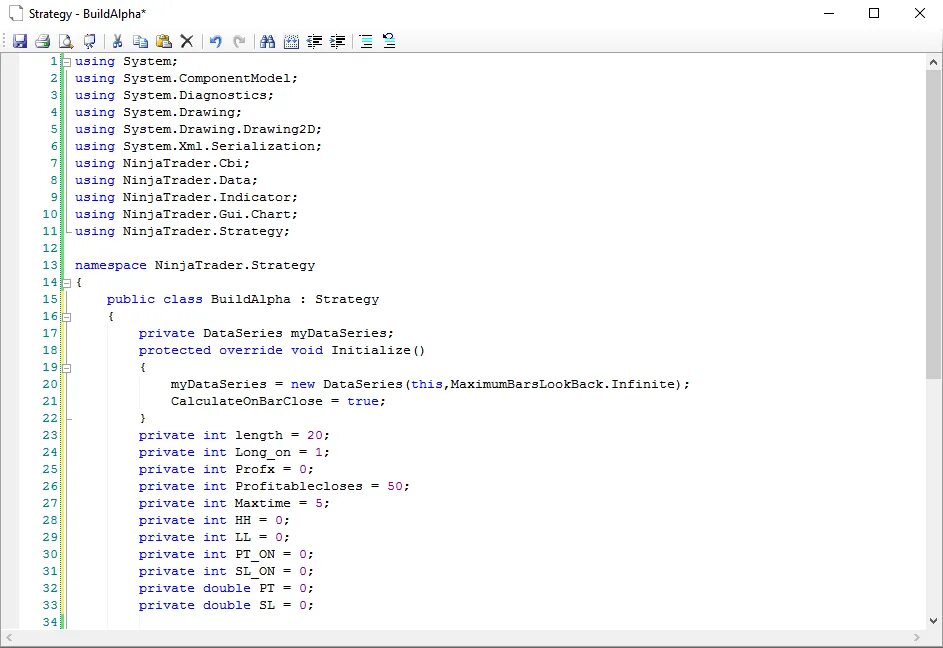Click 'private double SL = 0;' line
This screenshot has height=648, width=943.
226,605
